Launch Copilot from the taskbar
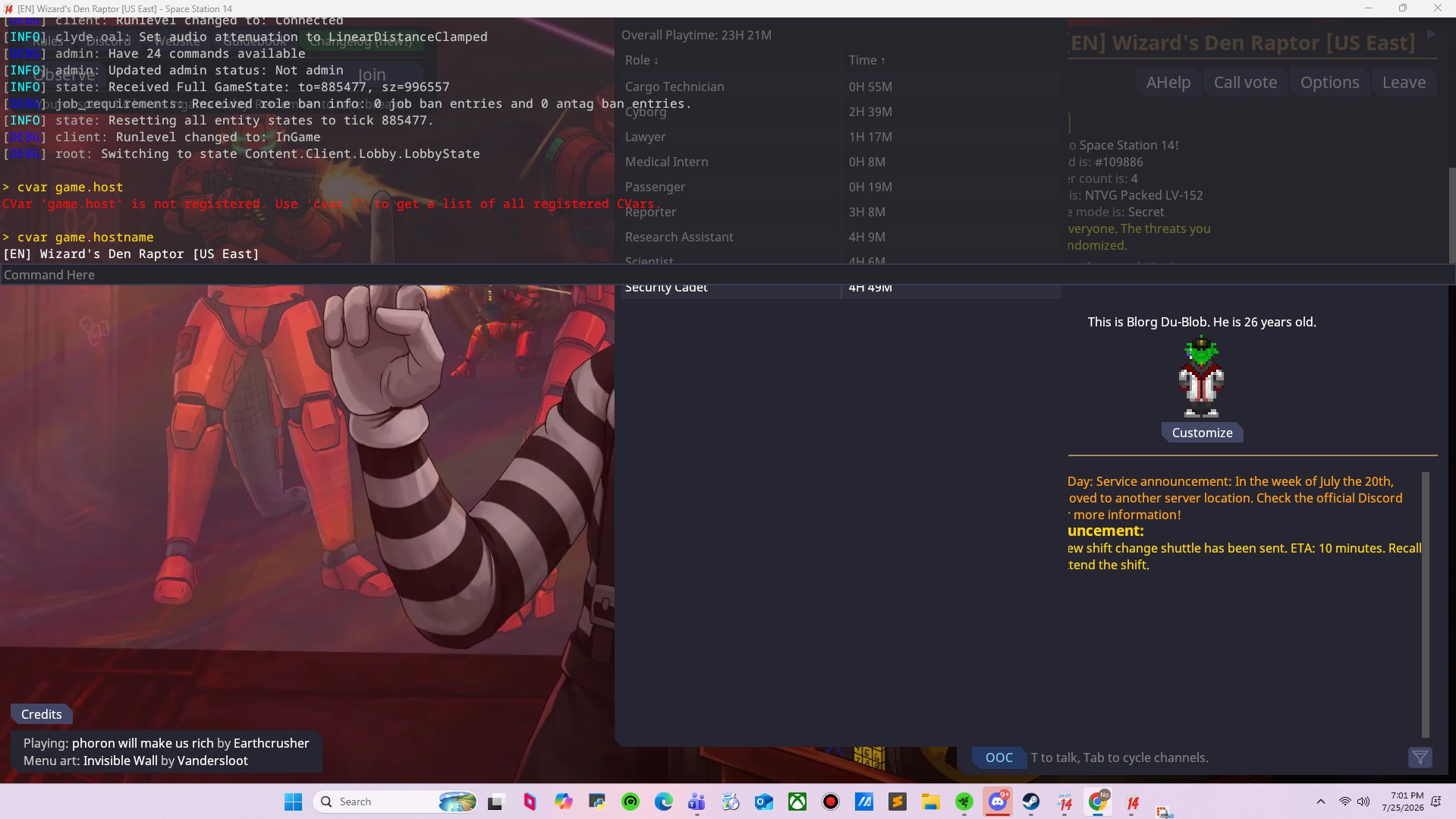This screenshot has width=1456, height=819. [563, 802]
